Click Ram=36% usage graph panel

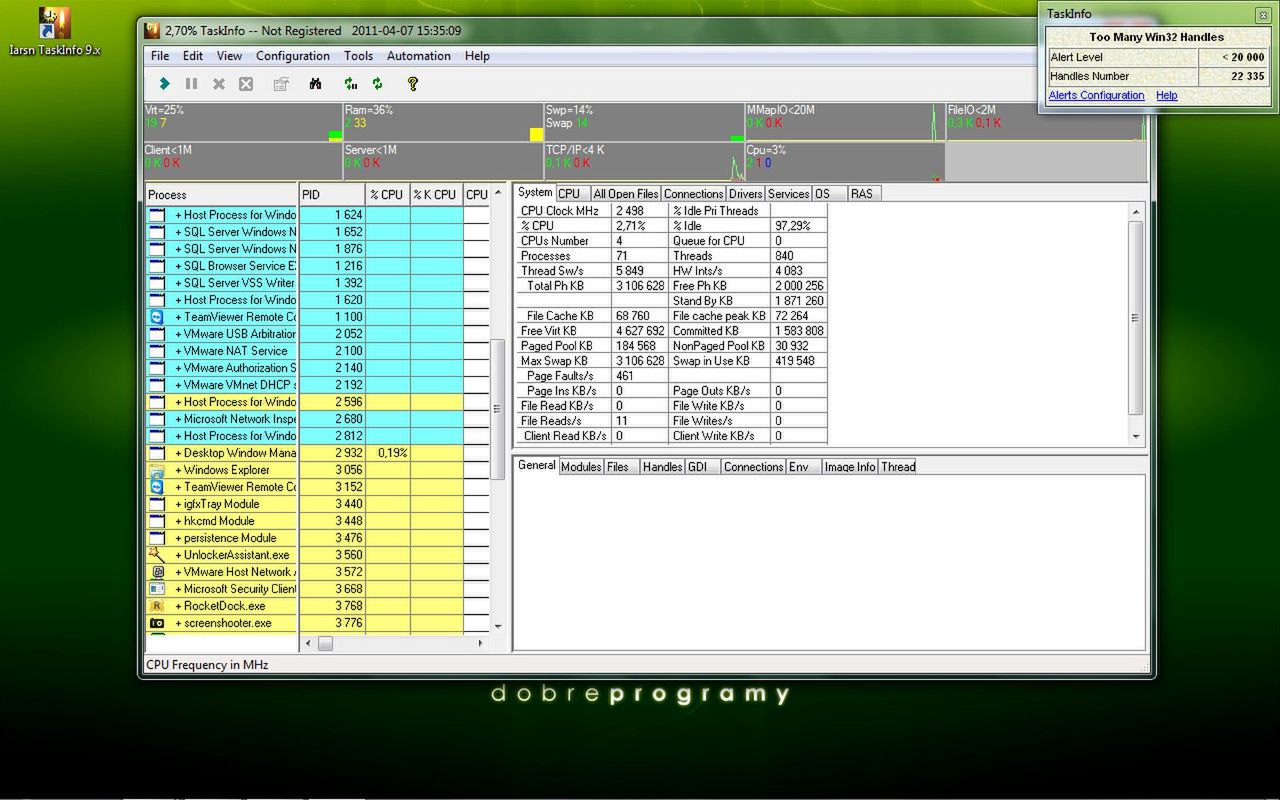coord(443,122)
